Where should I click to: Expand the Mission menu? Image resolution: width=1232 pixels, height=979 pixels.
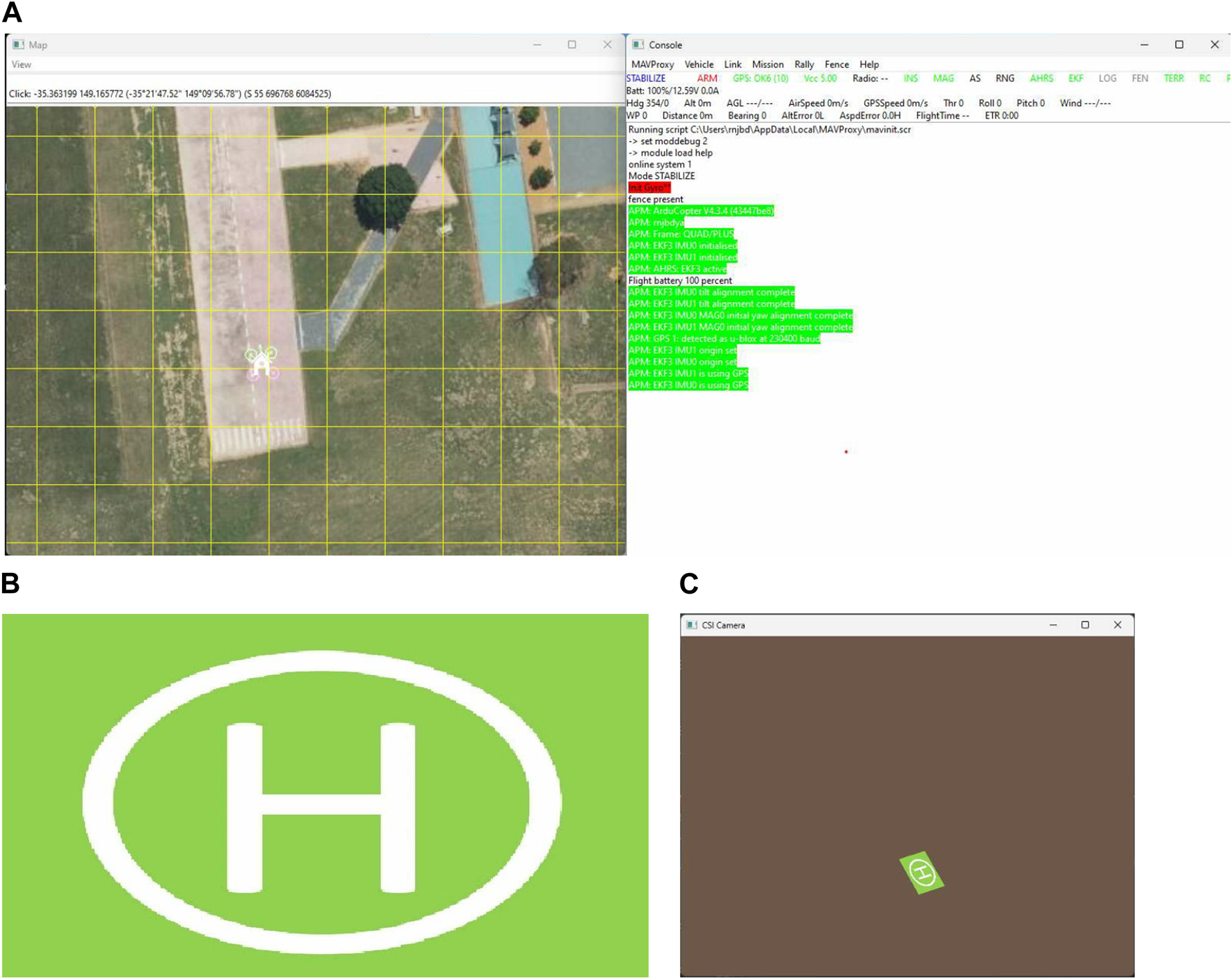tap(768, 65)
